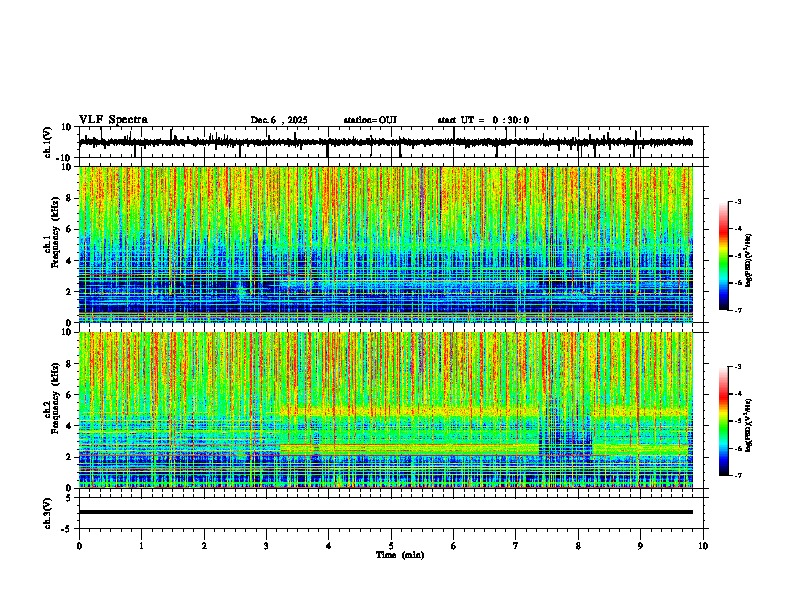Viewport: 792px width, 612px height.
Task: Select the date text 'Dec. 6, 2025'
Action: tap(279, 120)
